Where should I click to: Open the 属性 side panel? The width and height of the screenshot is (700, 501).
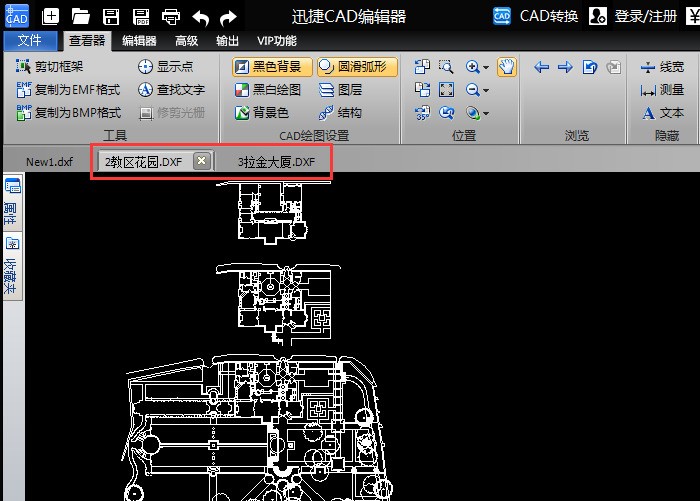tap(12, 202)
